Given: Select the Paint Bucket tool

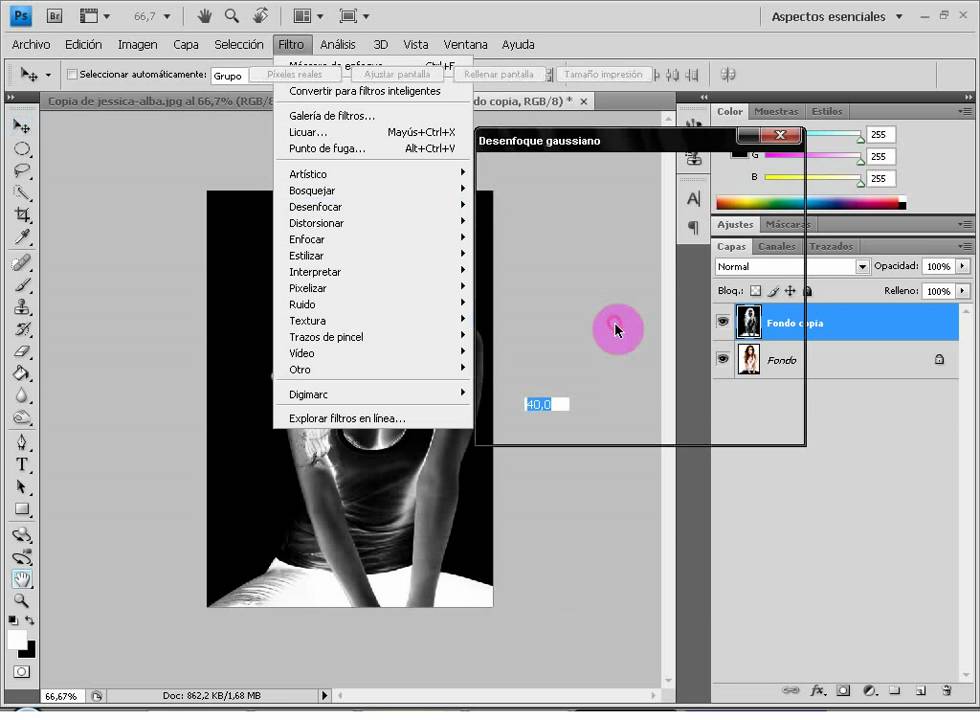Looking at the screenshot, I should [22, 373].
